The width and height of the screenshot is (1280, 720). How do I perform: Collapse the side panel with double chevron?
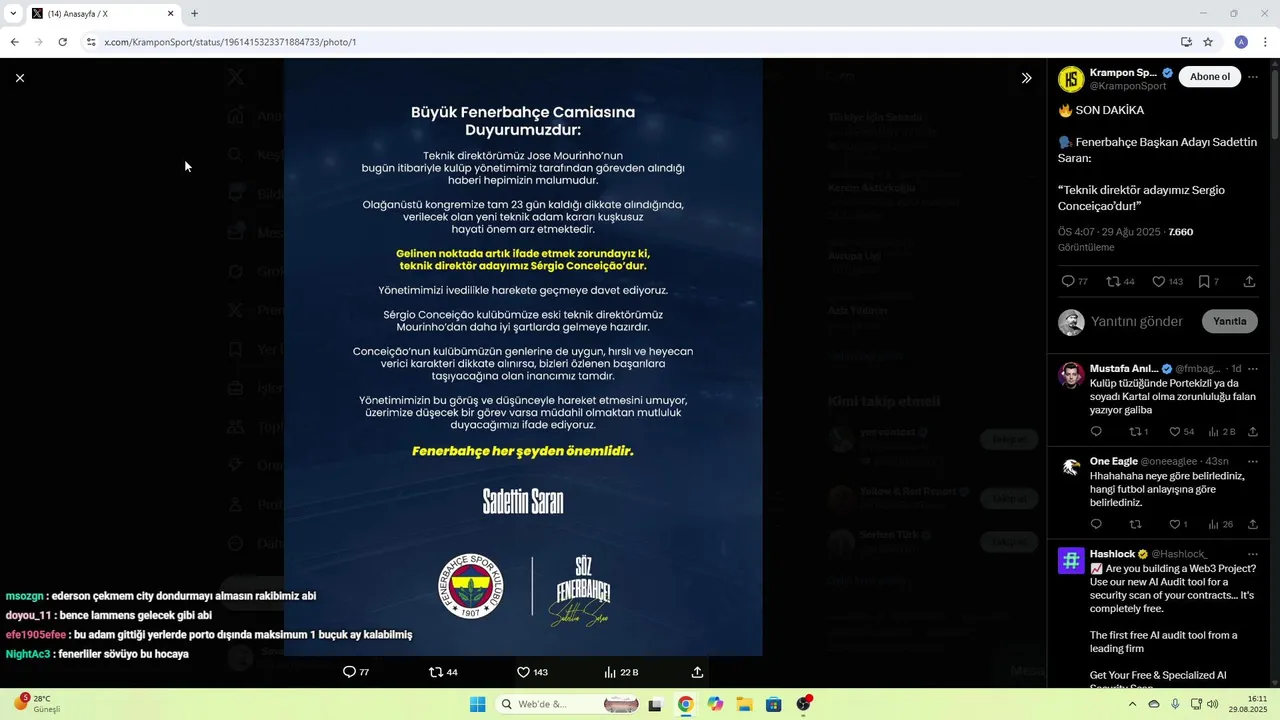1026,78
